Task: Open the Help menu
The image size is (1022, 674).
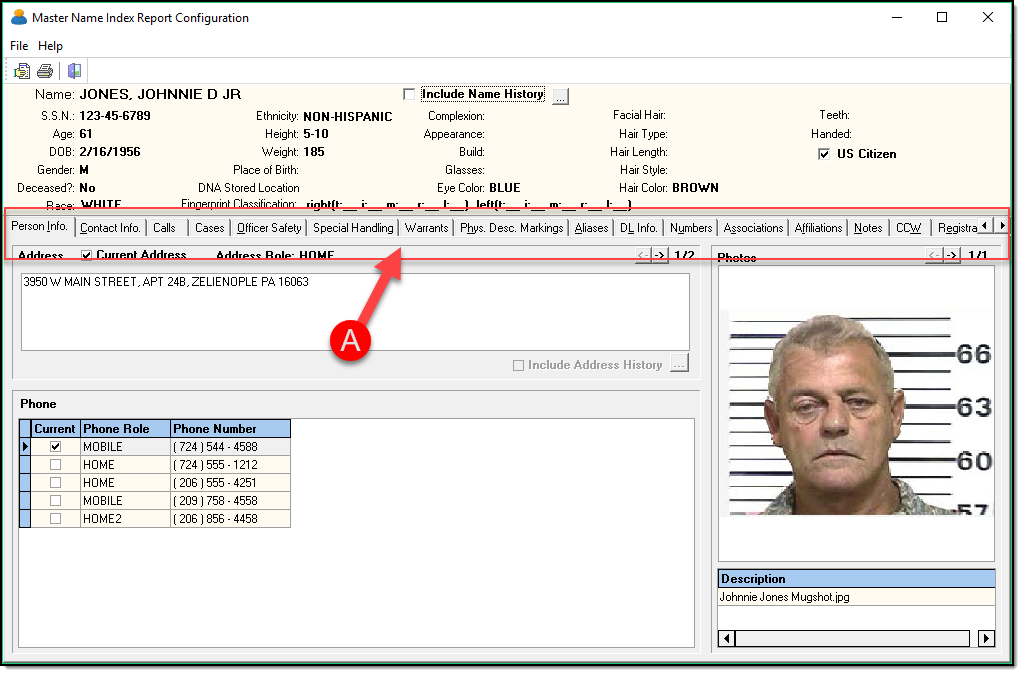Action: tap(50, 46)
